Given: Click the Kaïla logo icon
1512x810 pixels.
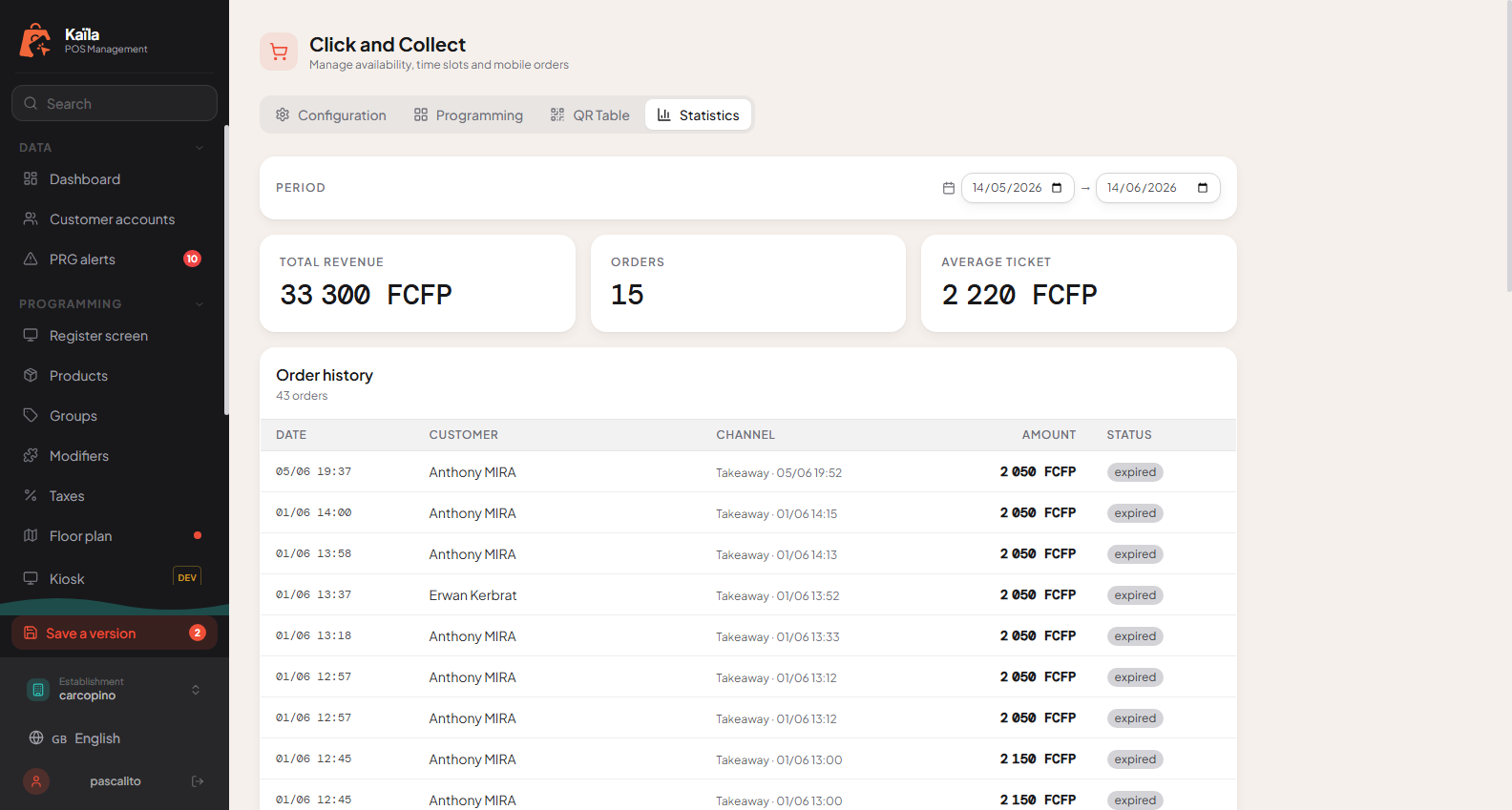Looking at the screenshot, I should click(35, 40).
